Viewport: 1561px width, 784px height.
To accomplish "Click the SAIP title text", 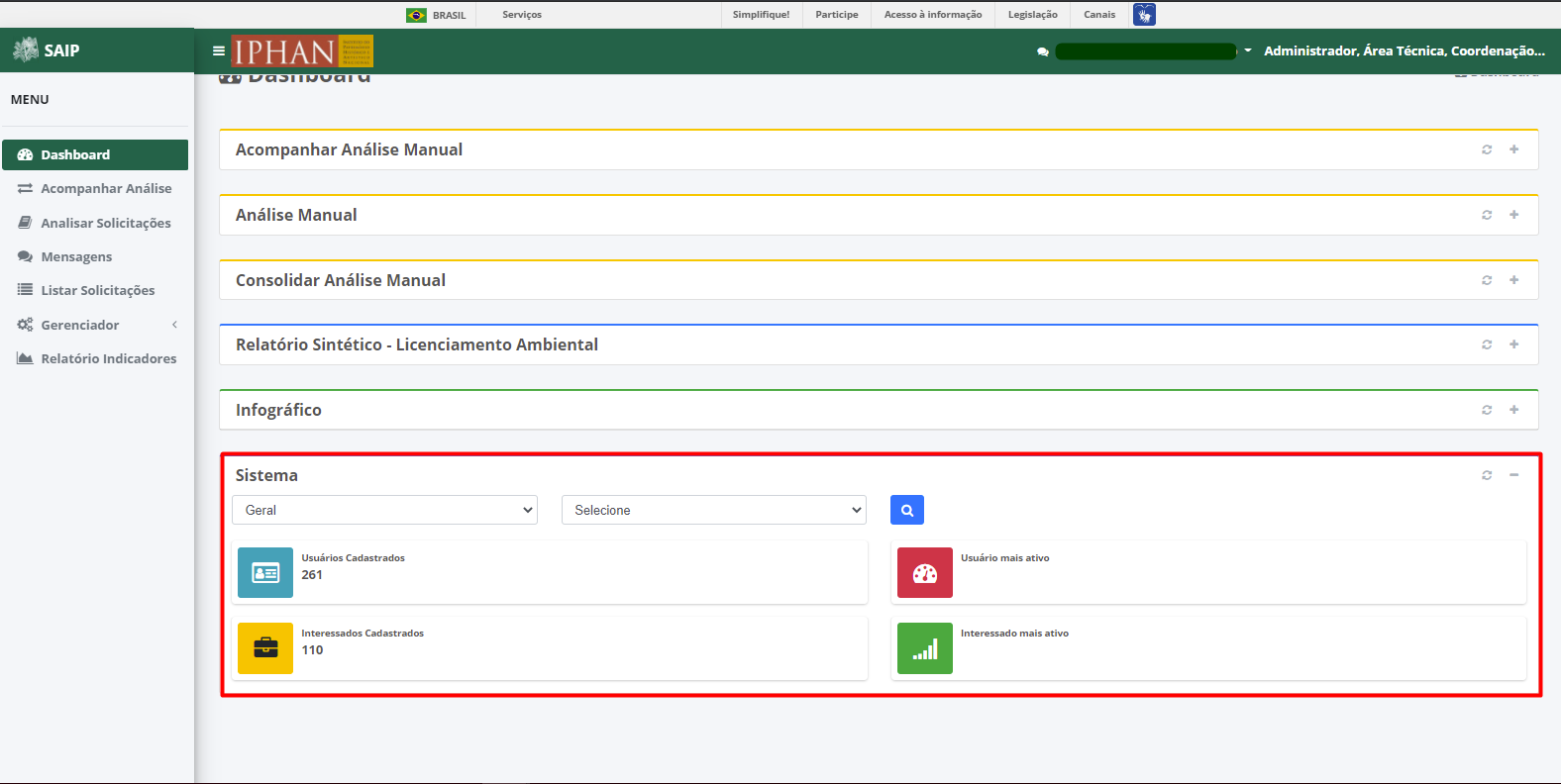I will 61,50.
